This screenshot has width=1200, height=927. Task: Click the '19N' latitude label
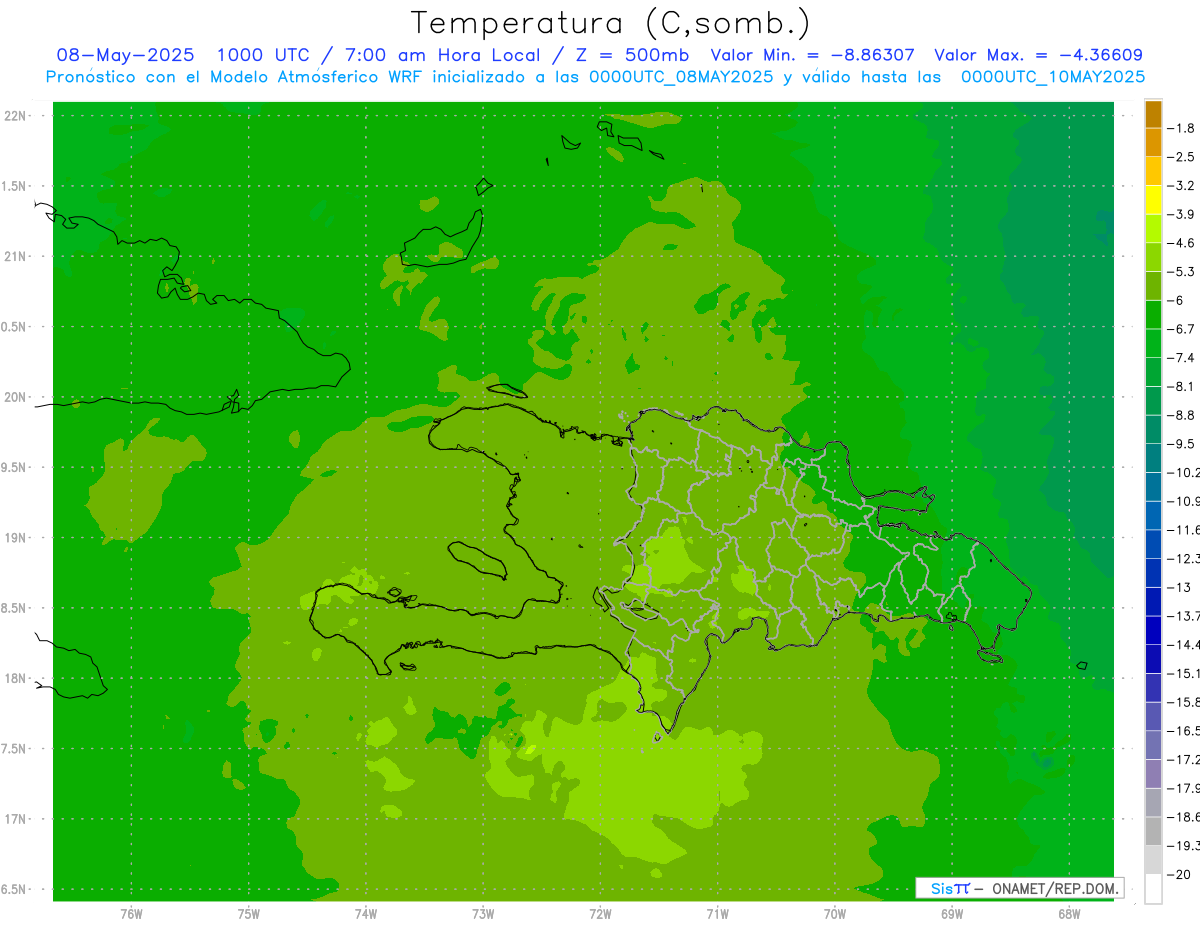coord(15,538)
